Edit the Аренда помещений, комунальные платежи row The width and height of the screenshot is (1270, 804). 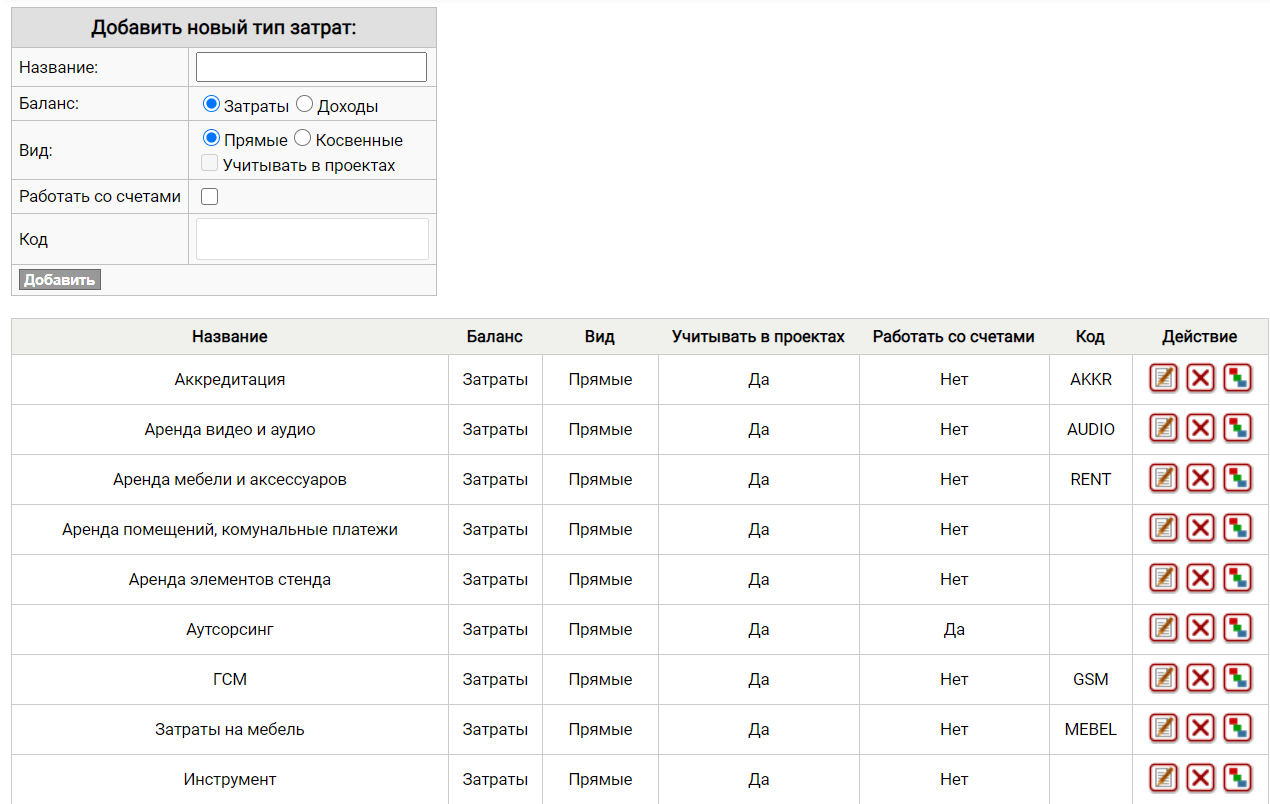[x=1163, y=528]
